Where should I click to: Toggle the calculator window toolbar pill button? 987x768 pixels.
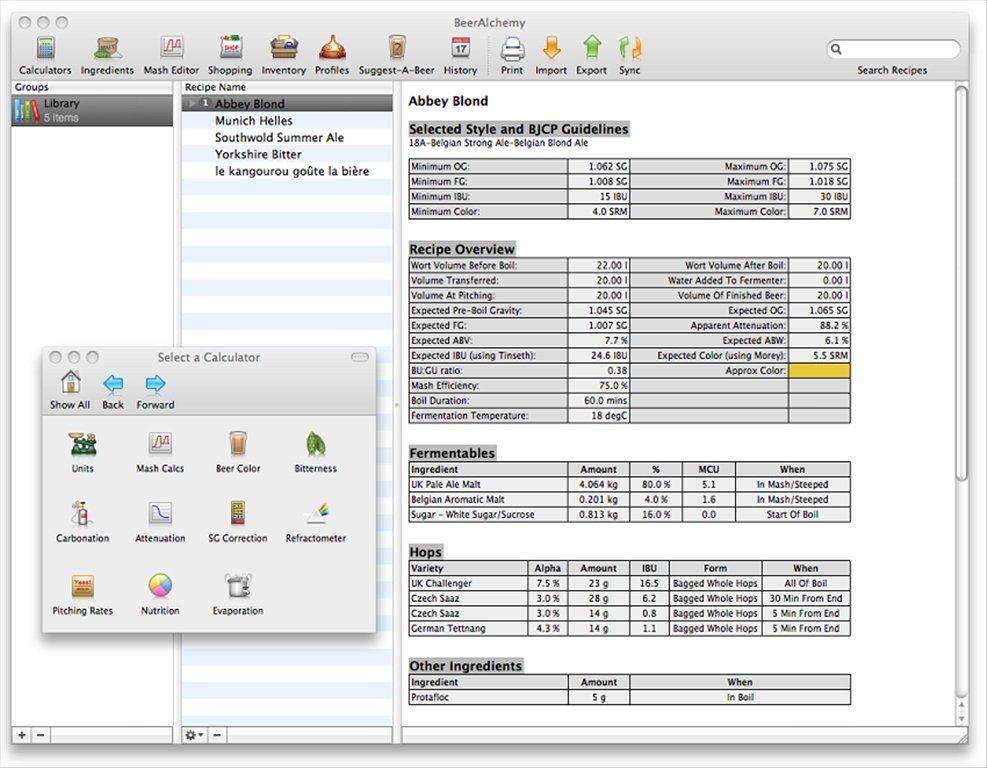[359, 357]
